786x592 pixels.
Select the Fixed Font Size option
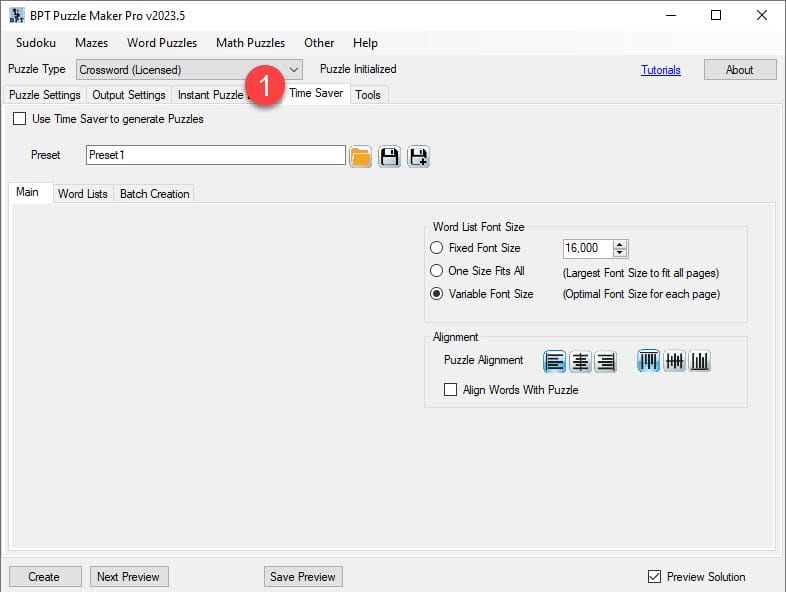coord(436,248)
